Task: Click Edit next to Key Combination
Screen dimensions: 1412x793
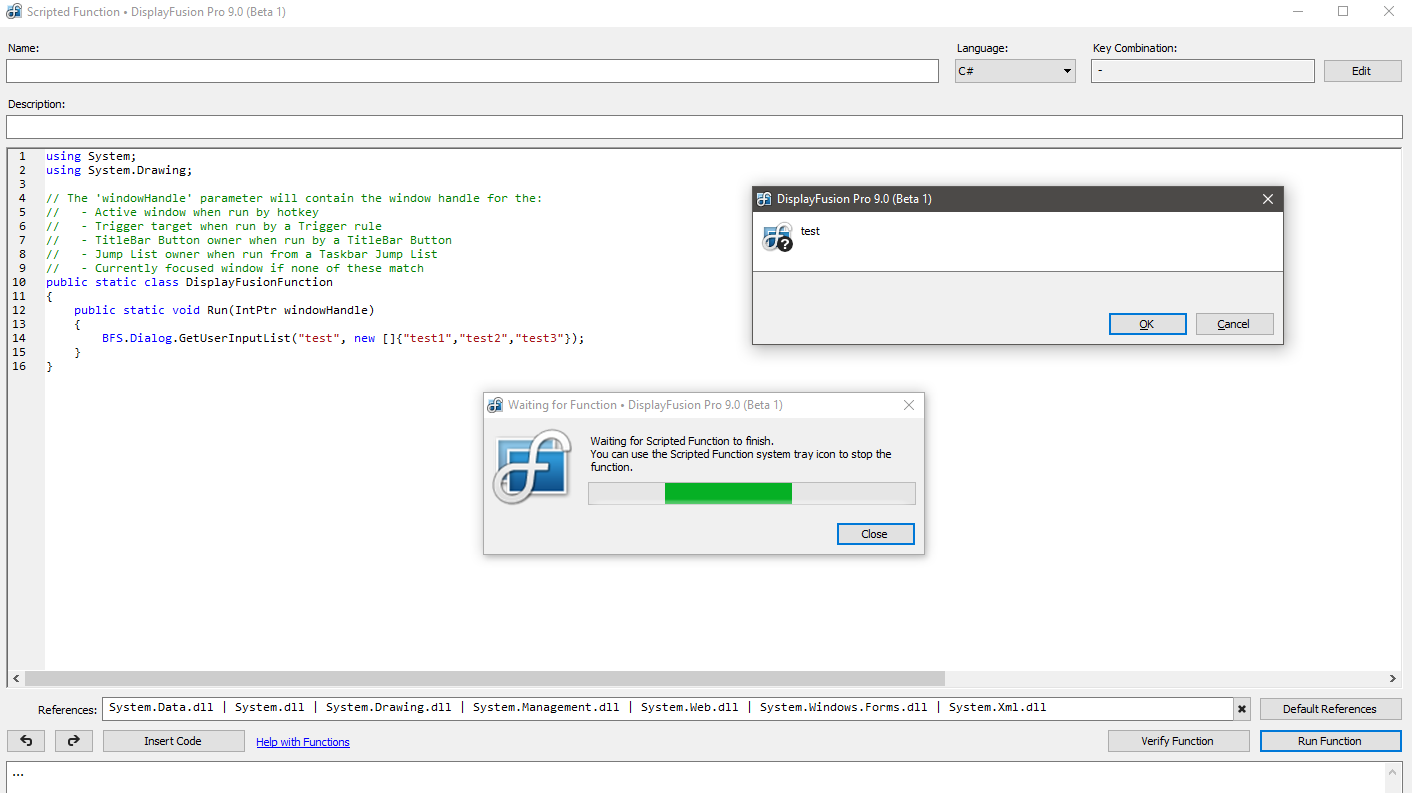Action: 1361,71
